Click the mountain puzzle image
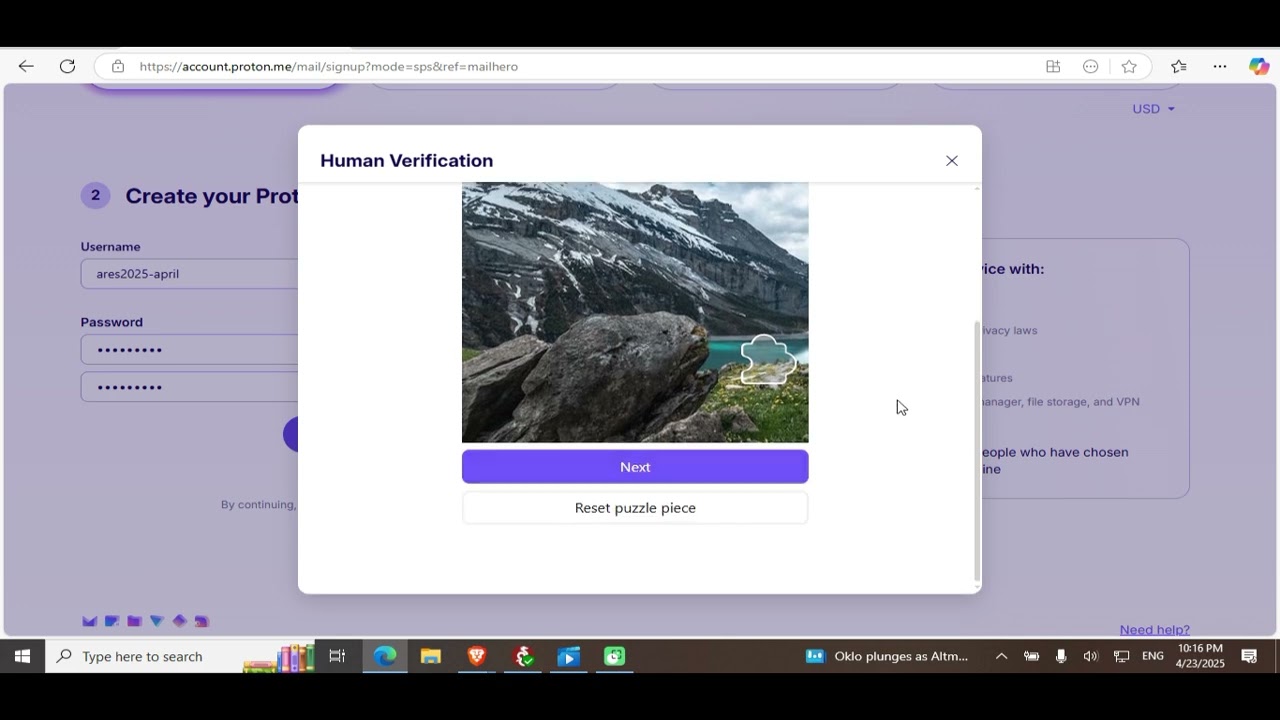 coord(635,312)
